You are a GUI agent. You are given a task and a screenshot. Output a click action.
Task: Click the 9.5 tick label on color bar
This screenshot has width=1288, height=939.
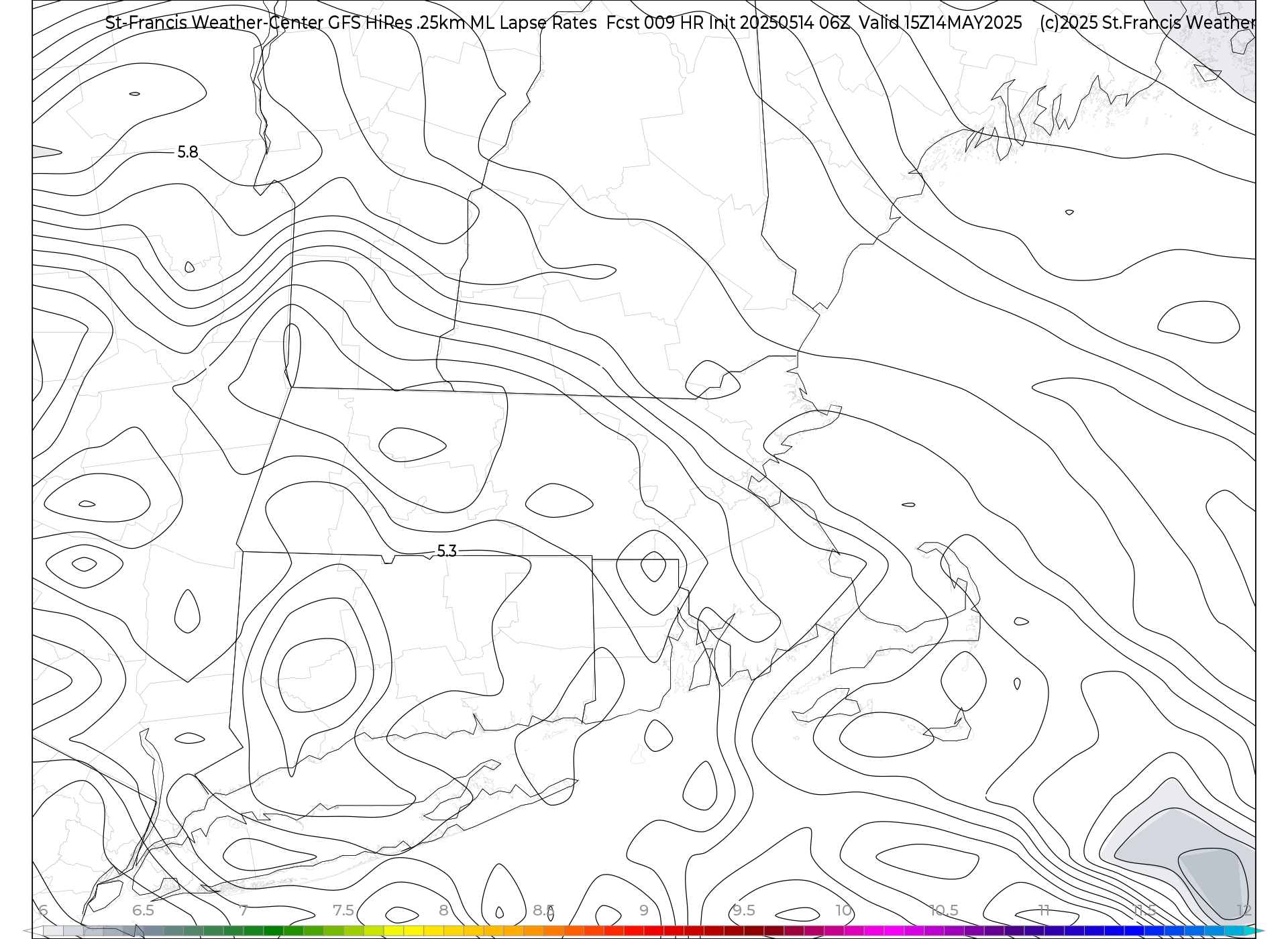pyautogui.click(x=744, y=910)
